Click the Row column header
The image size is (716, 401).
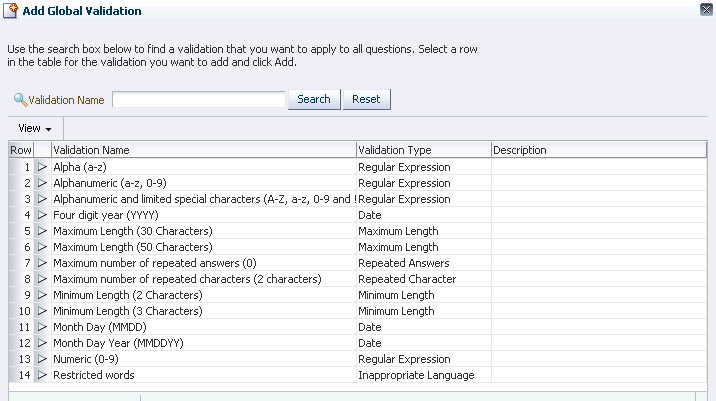(x=21, y=150)
